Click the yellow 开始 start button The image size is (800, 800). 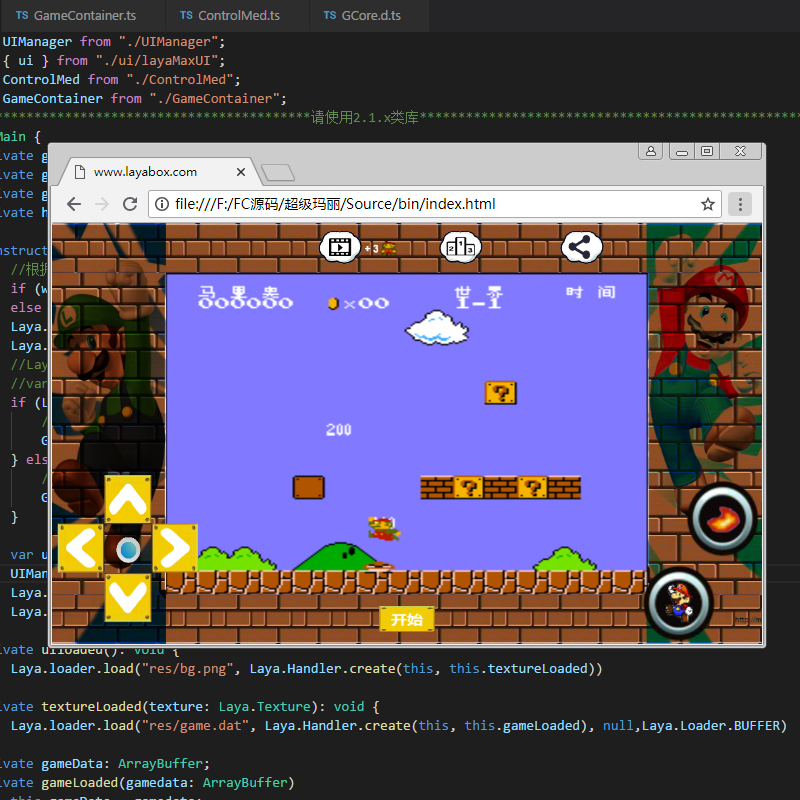point(407,619)
